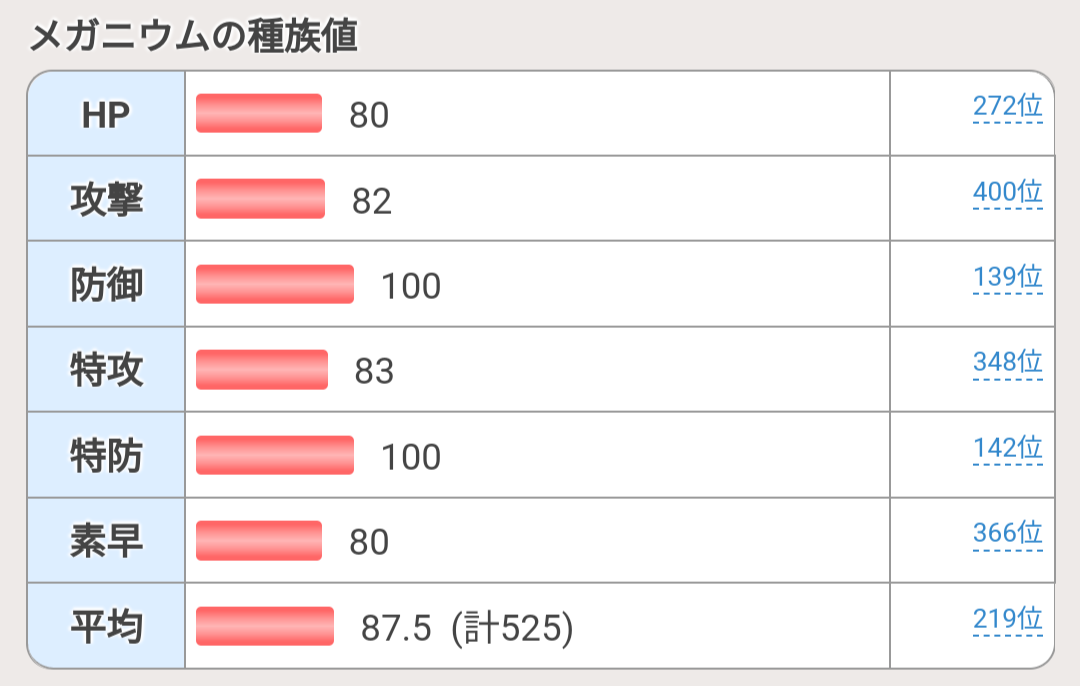
Task: Click the 400位 attack ranking link
Action: tap(1007, 192)
